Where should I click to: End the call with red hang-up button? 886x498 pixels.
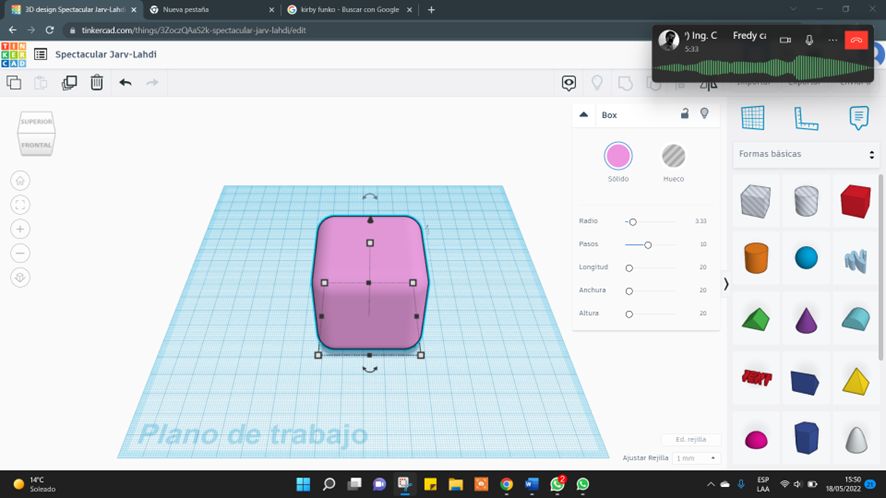(x=856, y=40)
